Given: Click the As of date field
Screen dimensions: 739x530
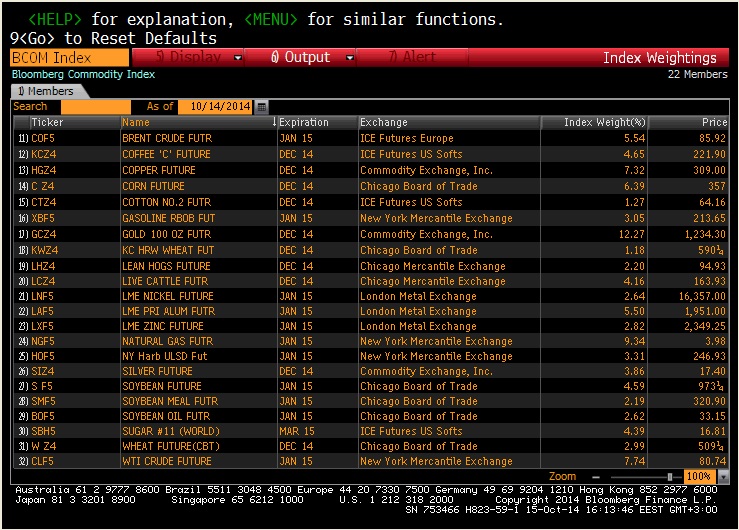Looking at the screenshot, I should click(x=215, y=106).
